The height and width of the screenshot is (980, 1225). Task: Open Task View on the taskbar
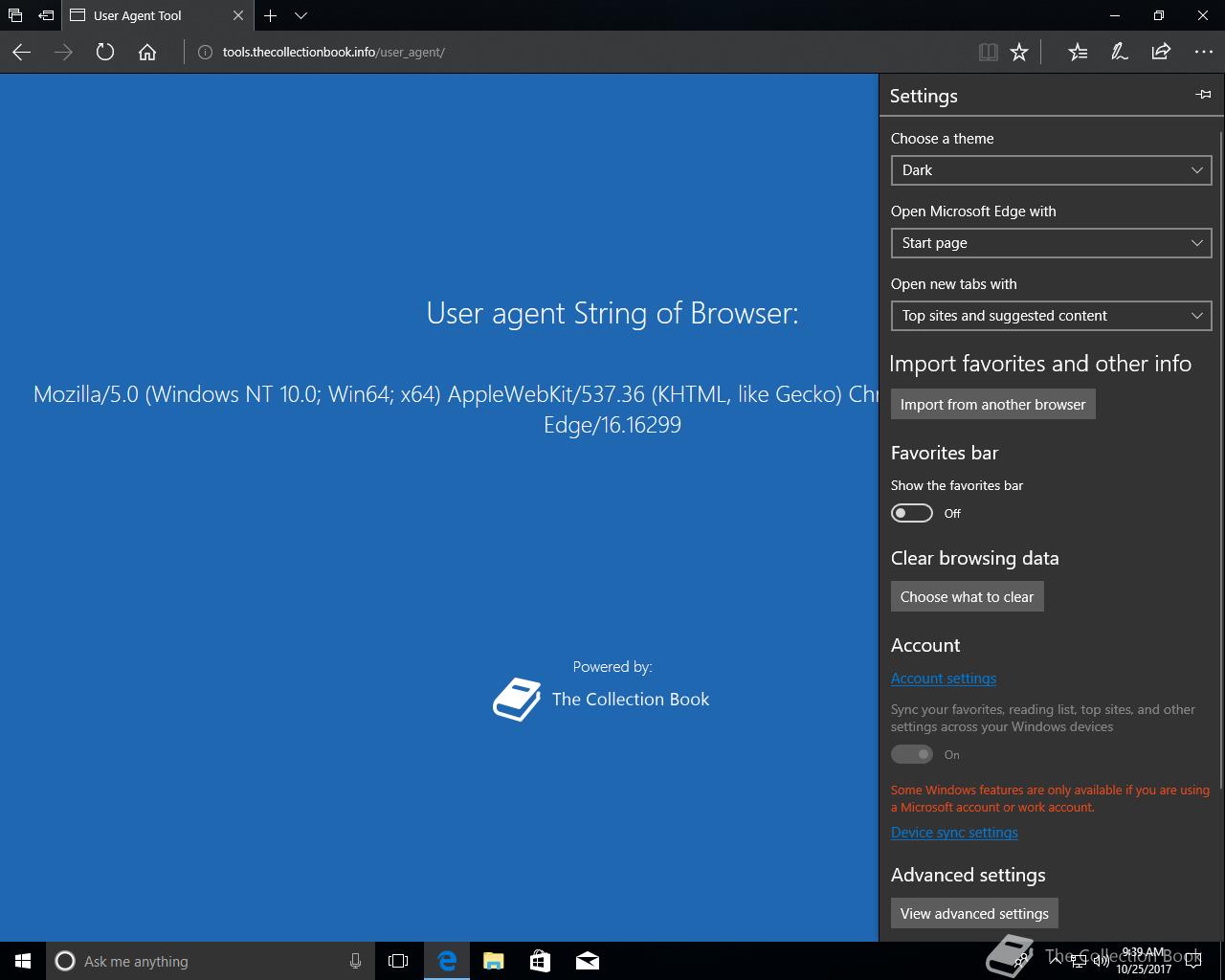click(x=398, y=961)
